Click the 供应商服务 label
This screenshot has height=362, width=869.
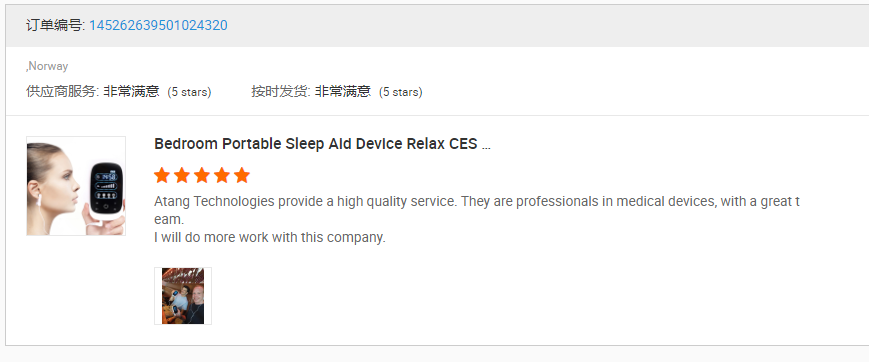pyautogui.click(x=63, y=91)
